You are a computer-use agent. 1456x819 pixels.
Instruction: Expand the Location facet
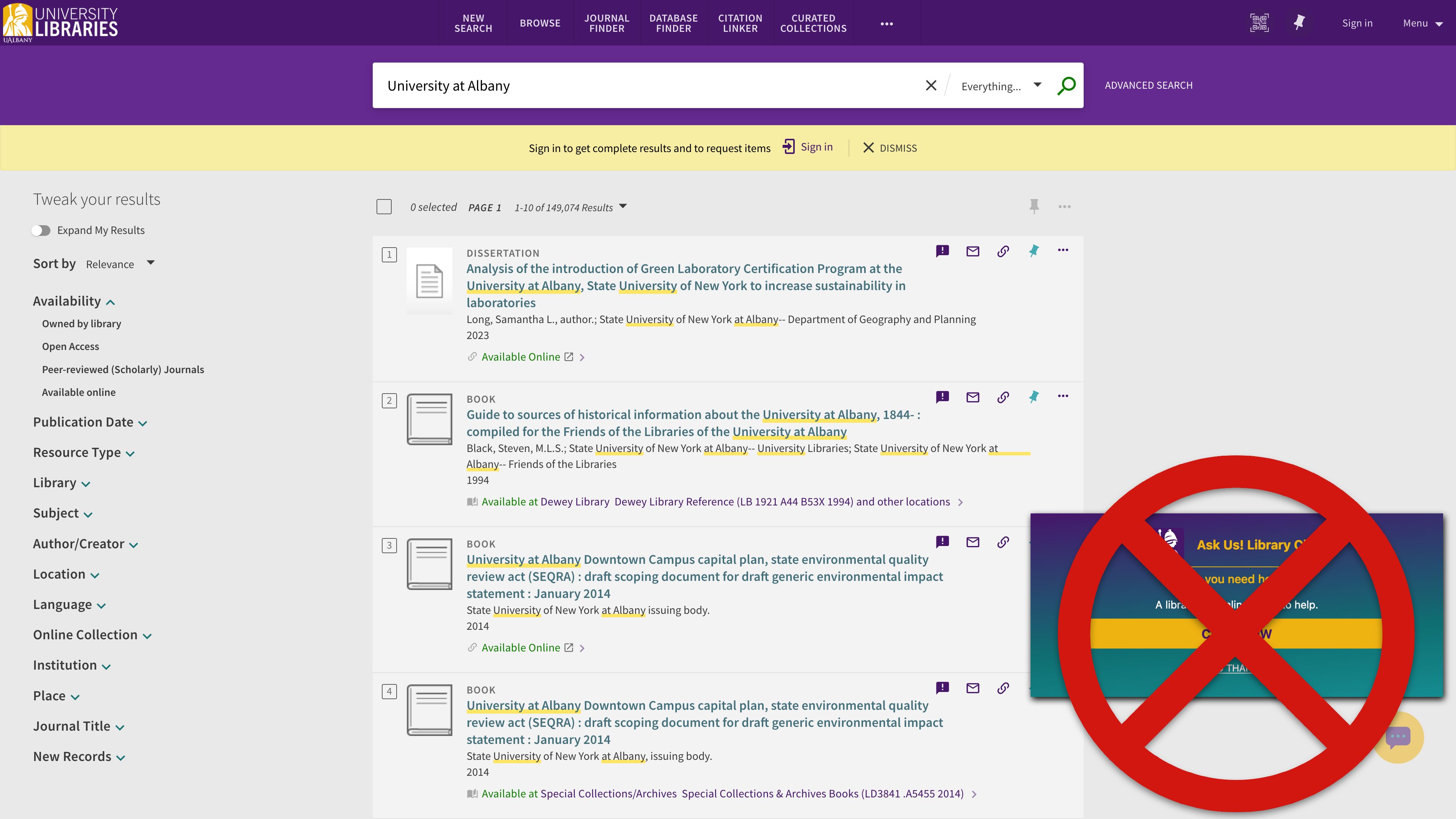coord(66,574)
